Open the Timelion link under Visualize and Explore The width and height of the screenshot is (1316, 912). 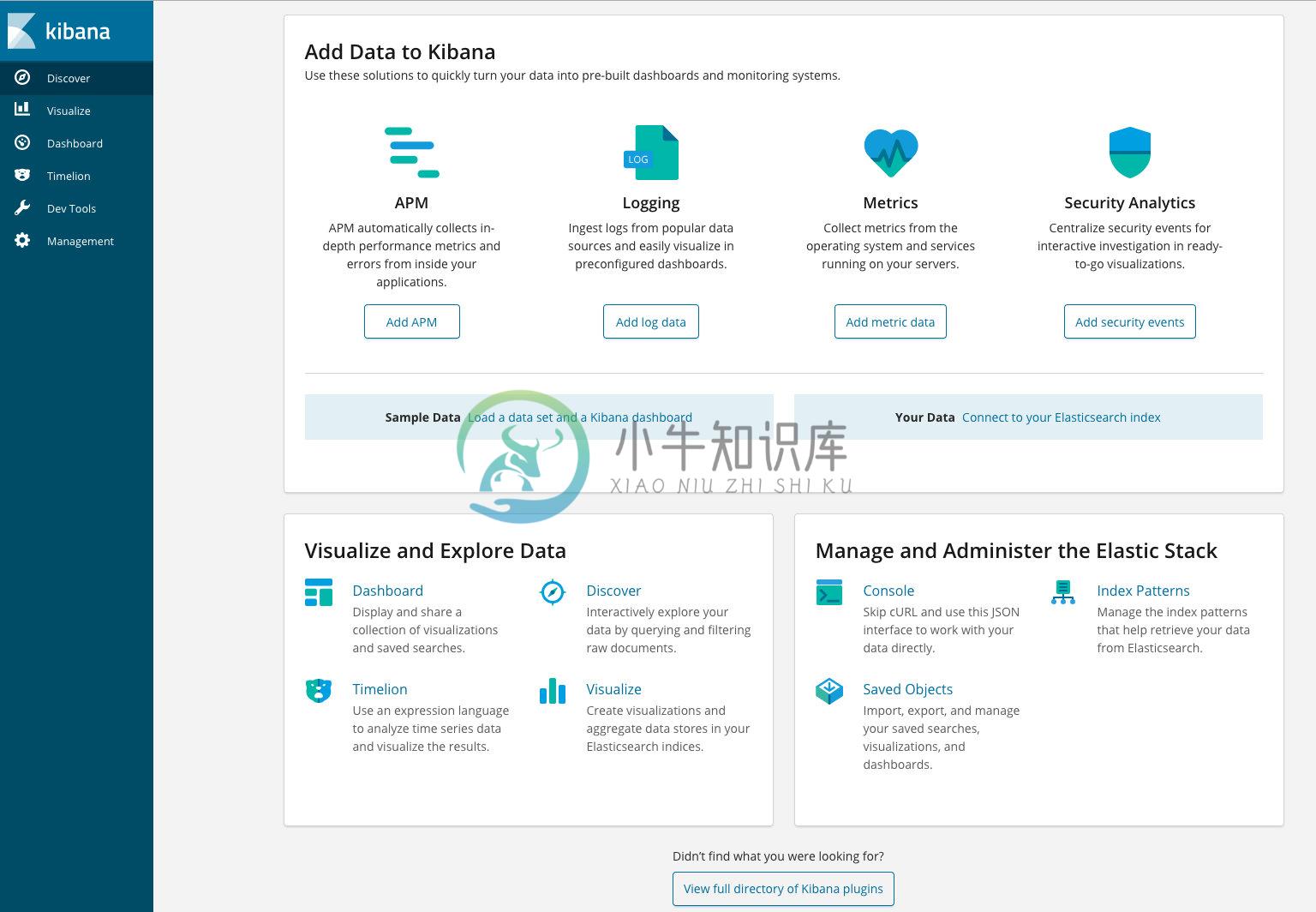click(380, 689)
